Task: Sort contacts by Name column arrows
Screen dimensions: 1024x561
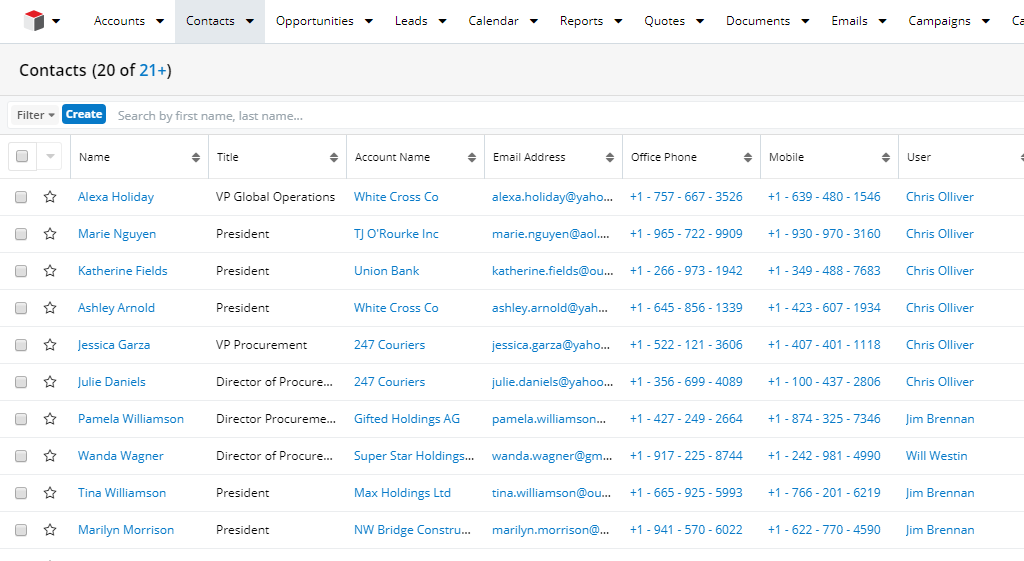Action: [196, 158]
